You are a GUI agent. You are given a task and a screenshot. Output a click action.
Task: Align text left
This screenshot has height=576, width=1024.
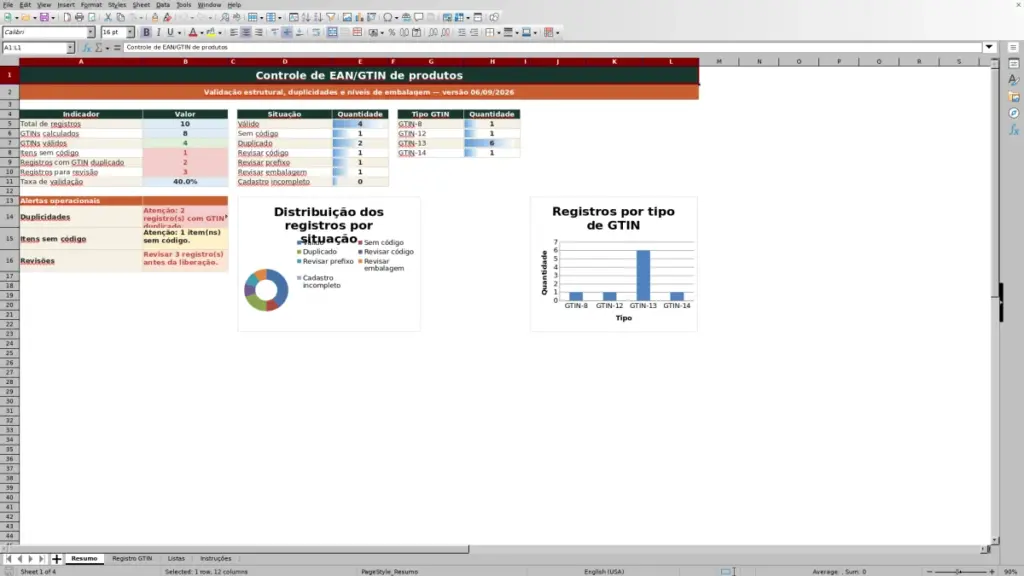tap(234, 33)
